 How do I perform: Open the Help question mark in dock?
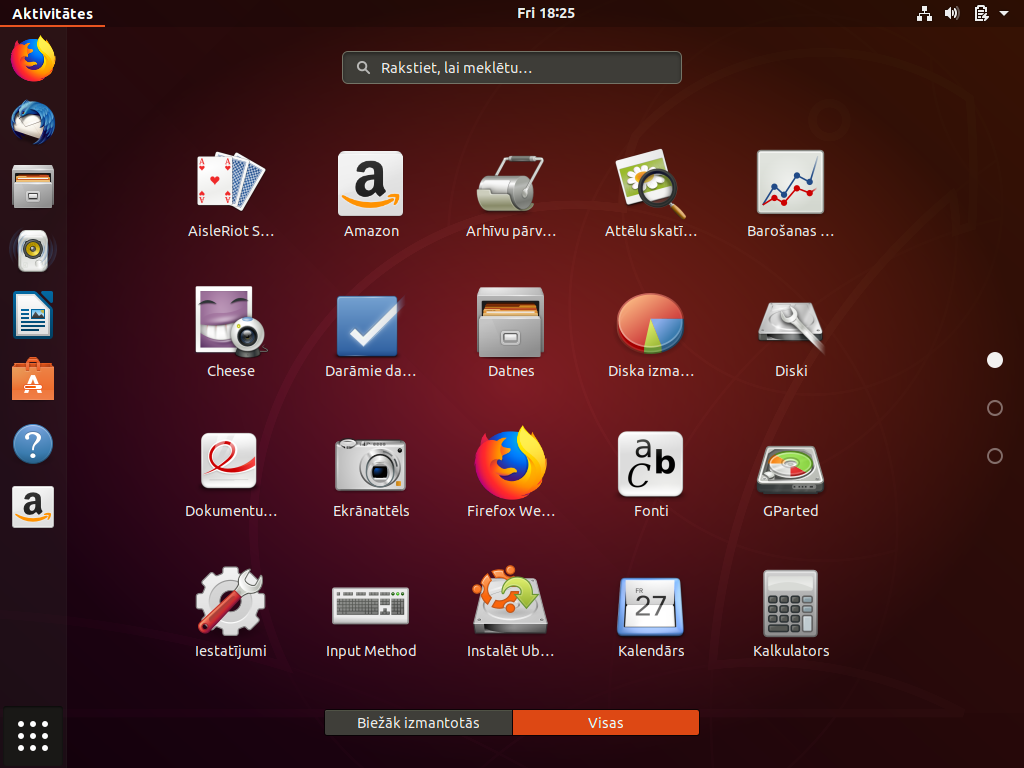[x=33, y=444]
